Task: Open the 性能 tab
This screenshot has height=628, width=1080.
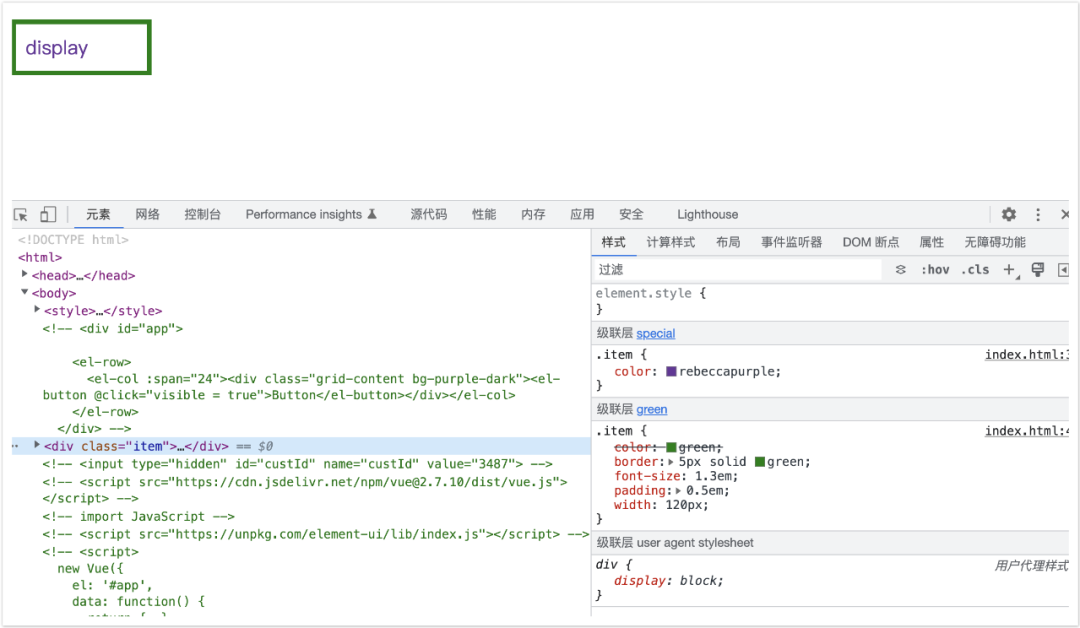Action: (x=484, y=215)
